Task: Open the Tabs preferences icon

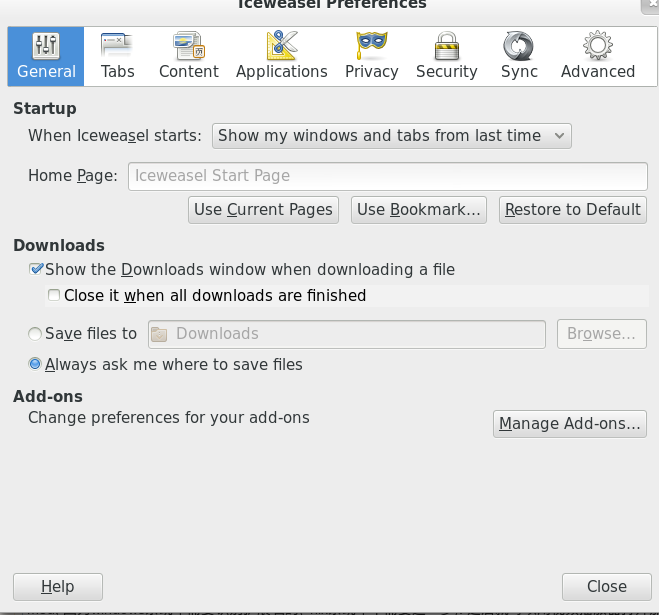Action: click(117, 46)
